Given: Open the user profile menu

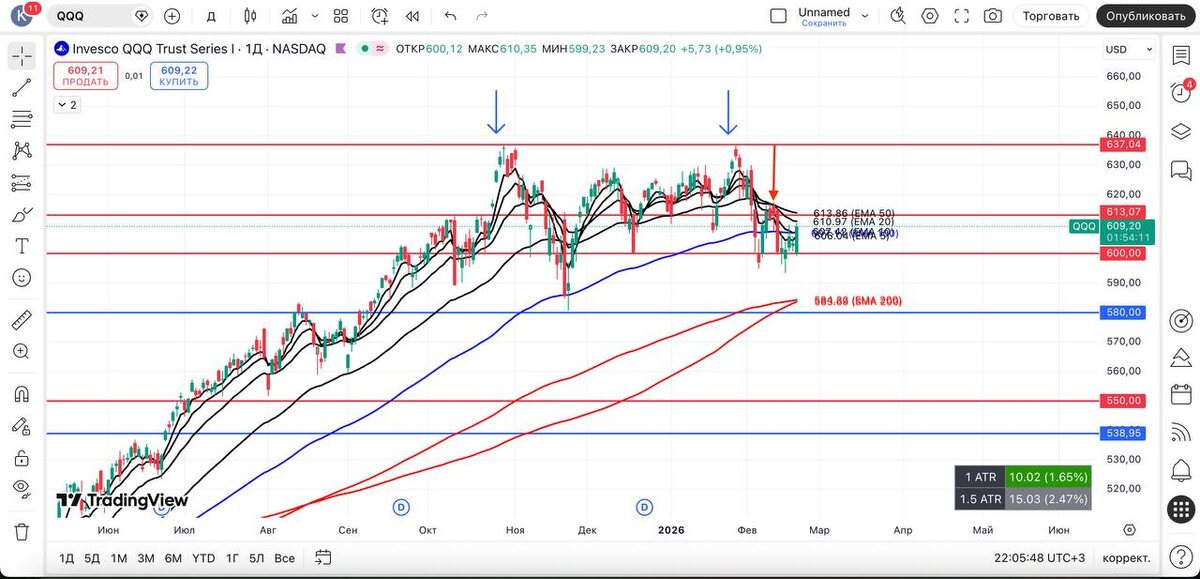Looking at the screenshot, I should click(21, 16).
